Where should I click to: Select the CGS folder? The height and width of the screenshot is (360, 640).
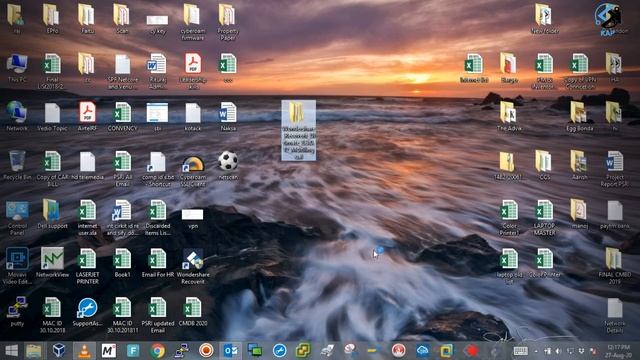(544, 166)
